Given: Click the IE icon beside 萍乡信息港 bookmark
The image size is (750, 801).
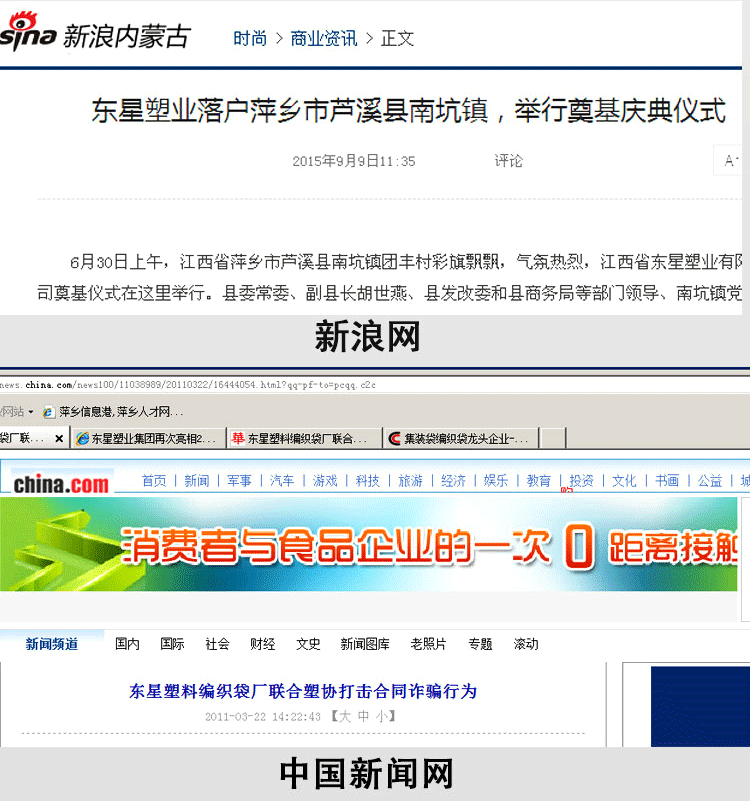Looking at the screenshot, I should click(49, 412).
